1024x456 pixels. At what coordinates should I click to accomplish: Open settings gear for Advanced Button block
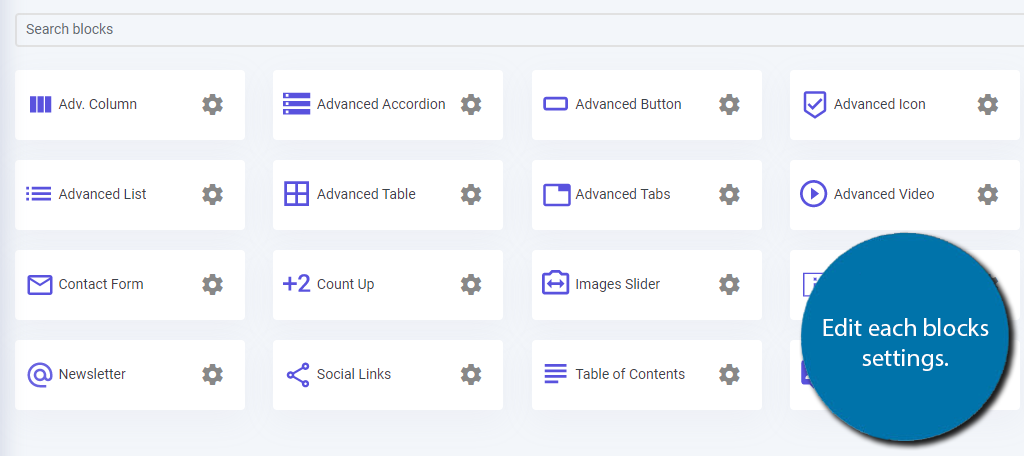pyautogui.click(x=729, y=104)
